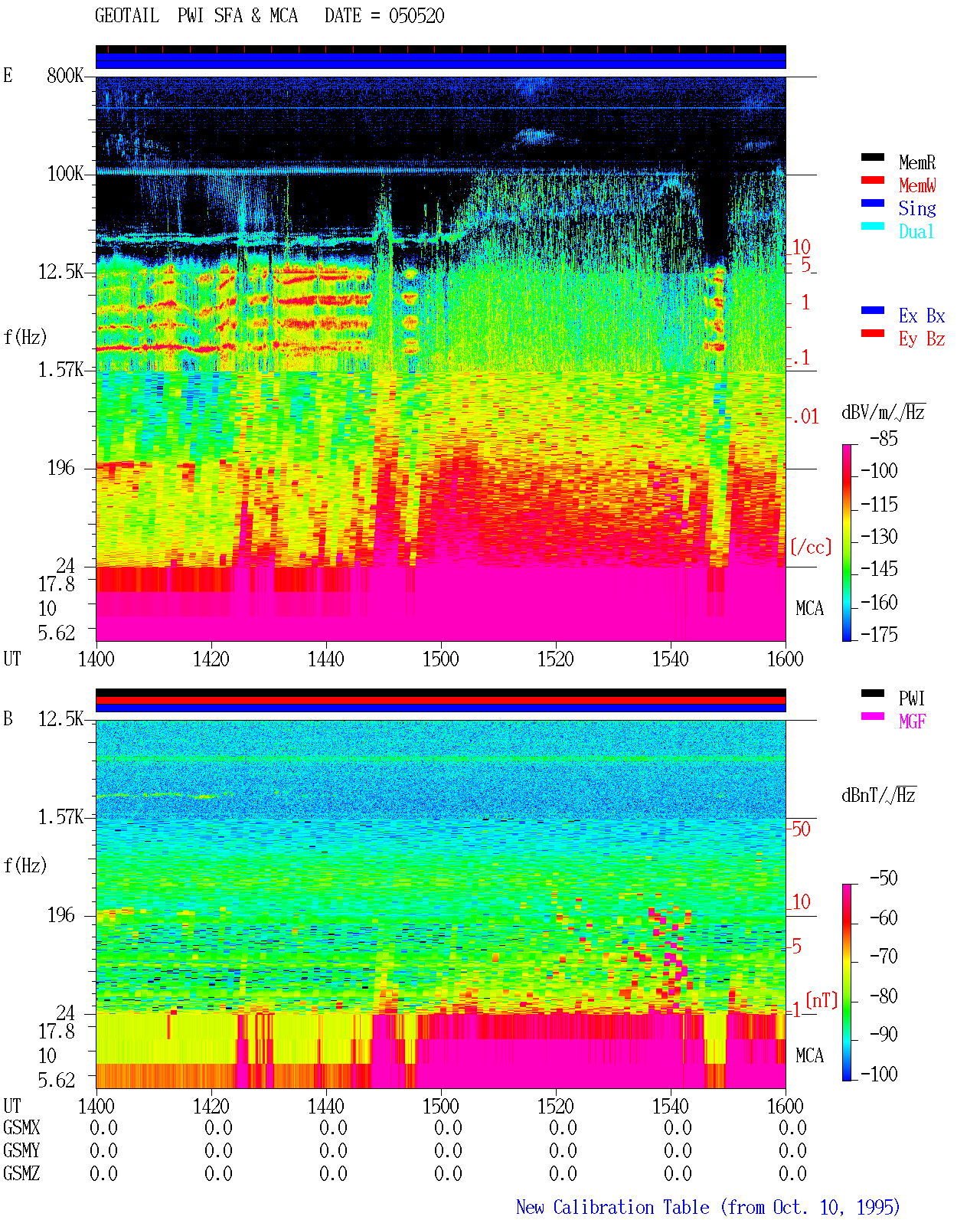
Task: Select the 'MemR' legend label
Action: pos(917,162)
